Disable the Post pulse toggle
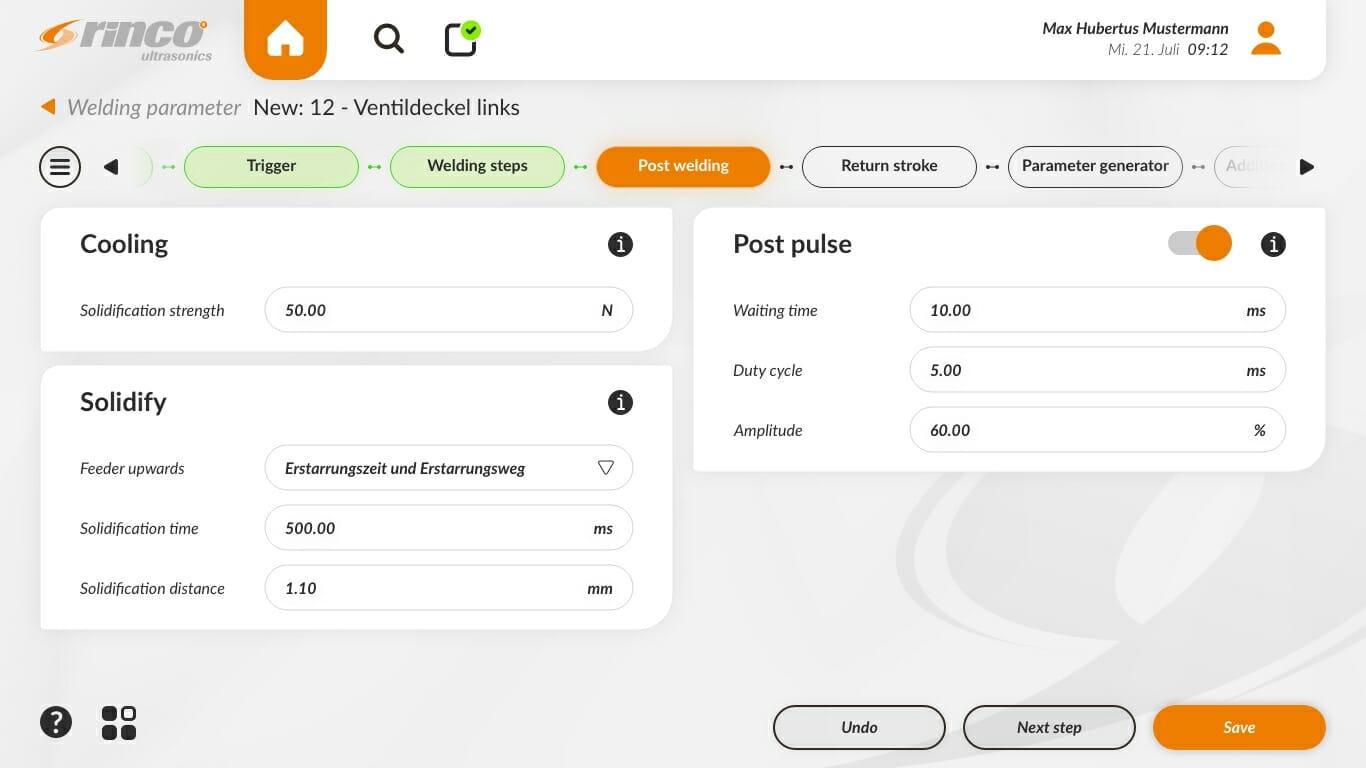The width and height of the screenshot is (1366, 768). point(1199,244)
